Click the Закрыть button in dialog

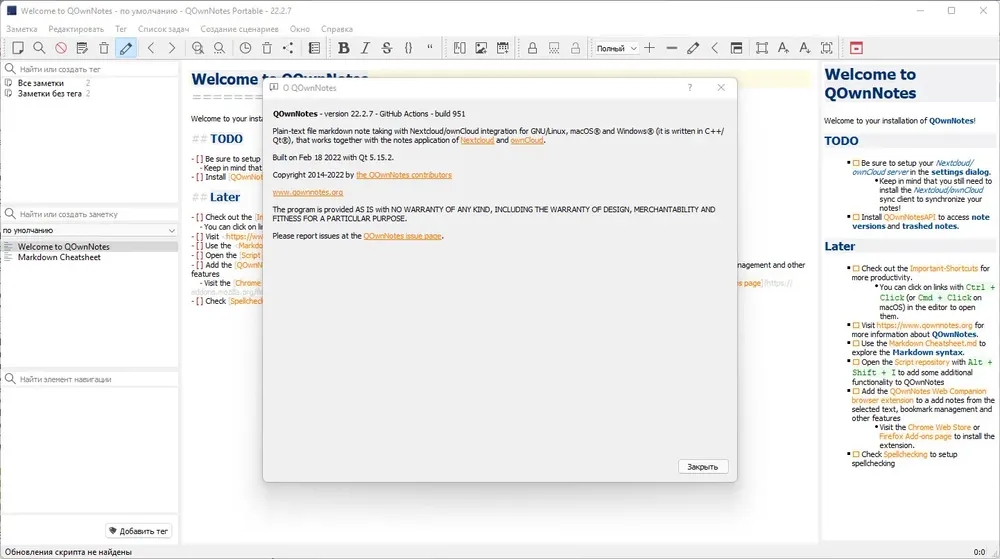[x=703, y=467]
